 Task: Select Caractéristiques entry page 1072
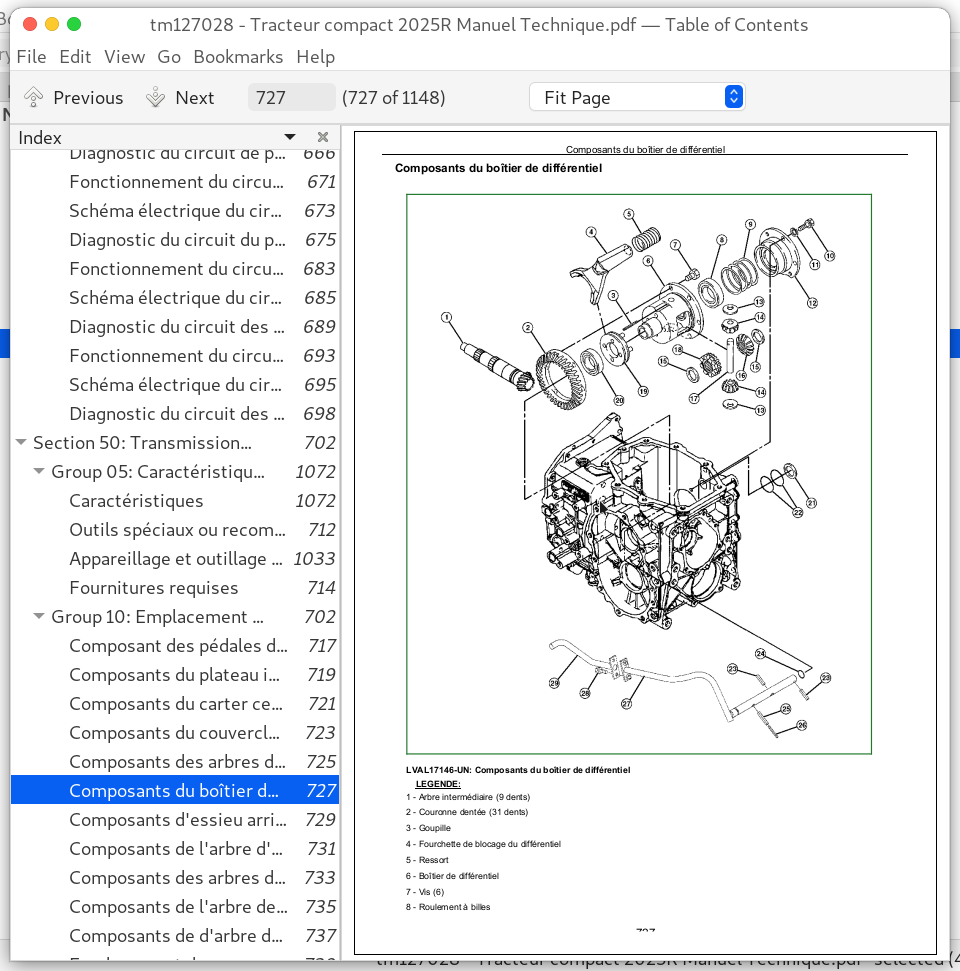pyautogui.click(x=175, y=500)
